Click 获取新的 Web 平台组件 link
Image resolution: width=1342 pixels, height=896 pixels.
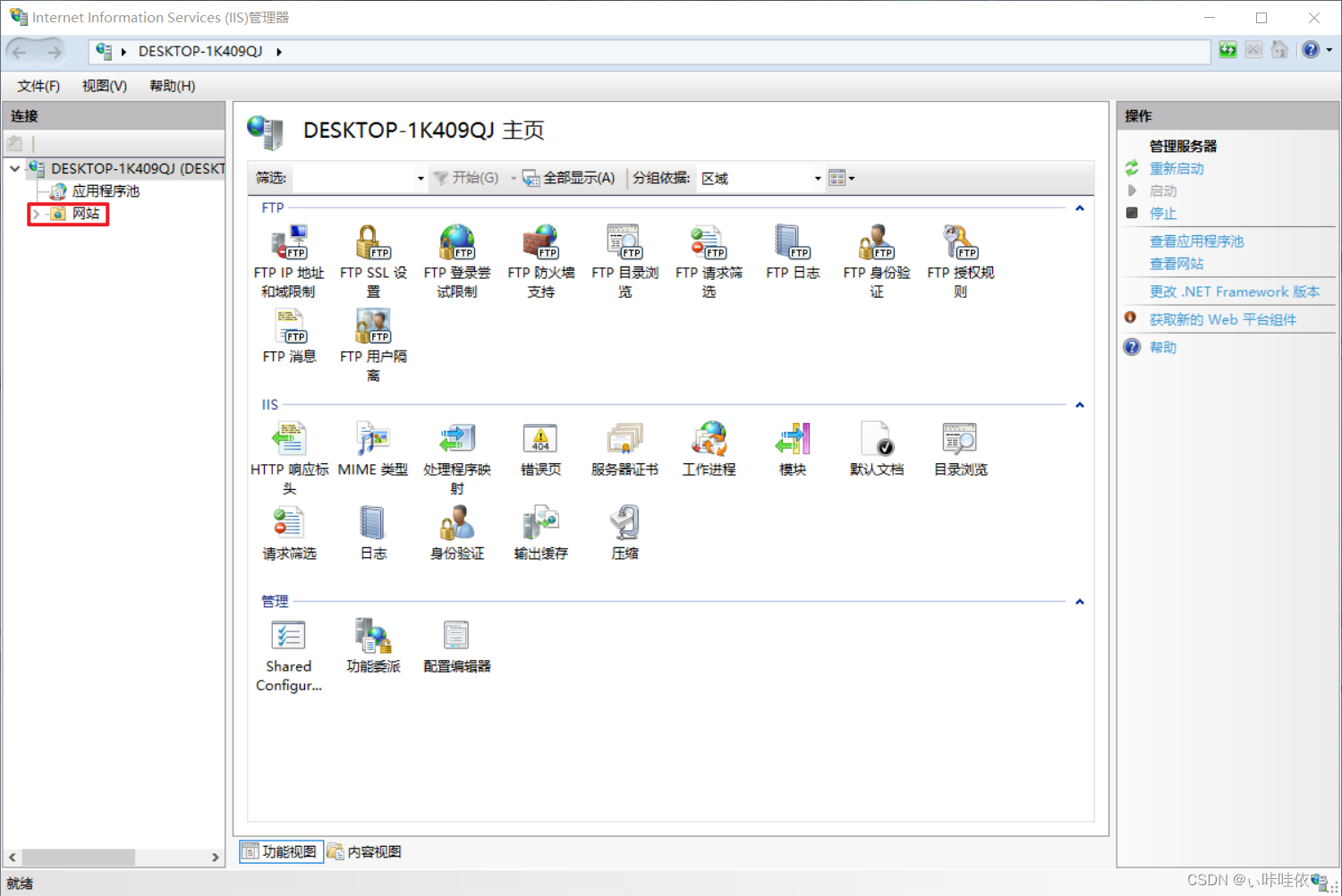(x=1223, y=320)
